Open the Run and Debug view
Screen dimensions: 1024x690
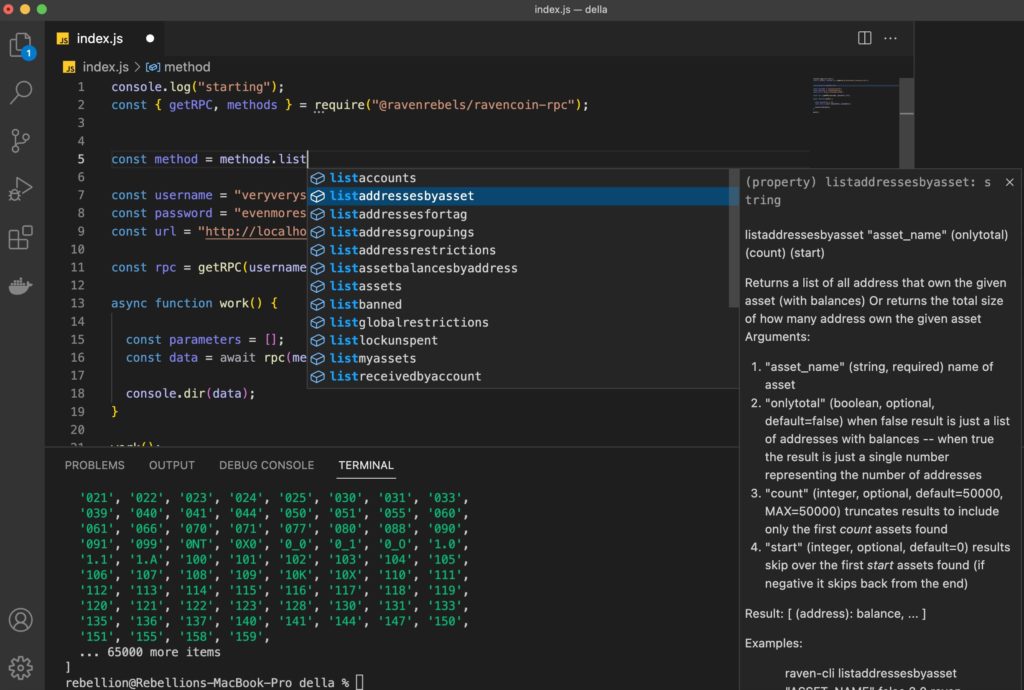coord(21,189)
